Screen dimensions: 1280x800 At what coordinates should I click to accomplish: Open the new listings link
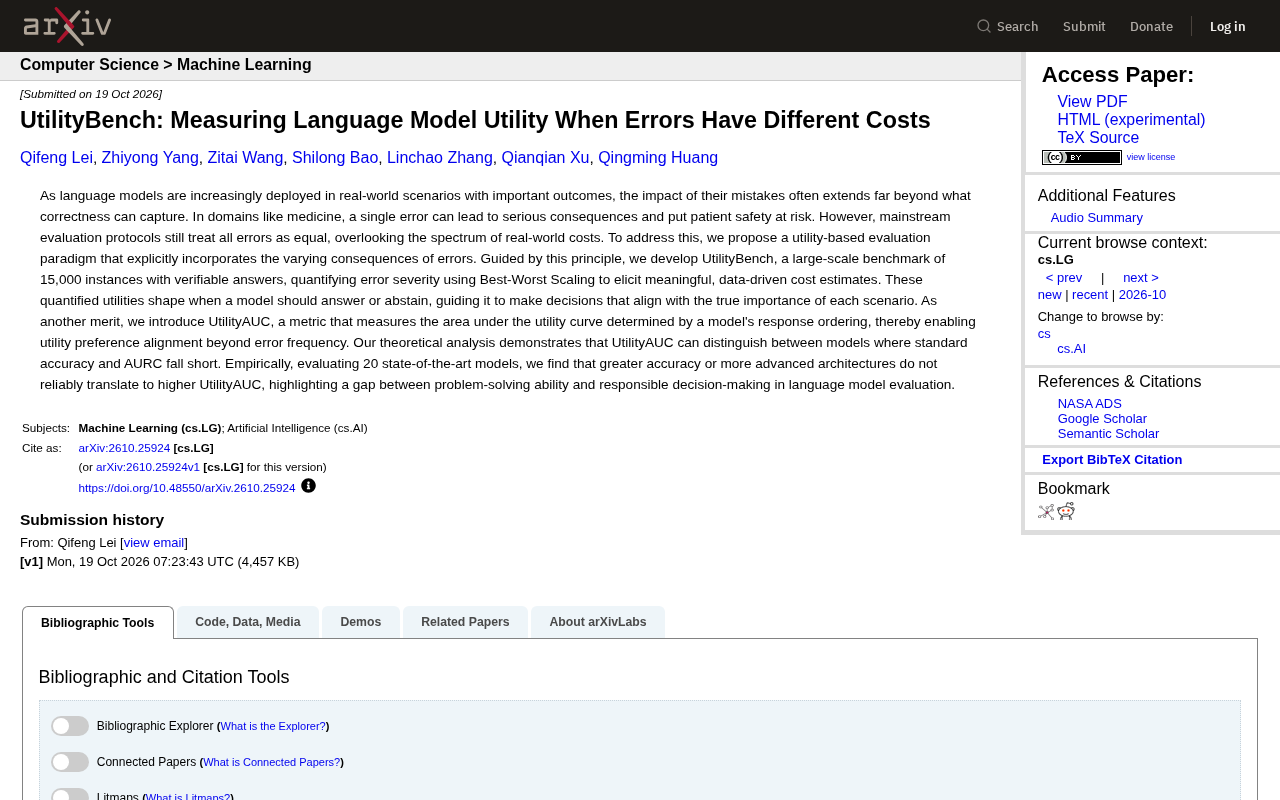coord(1050,295)
